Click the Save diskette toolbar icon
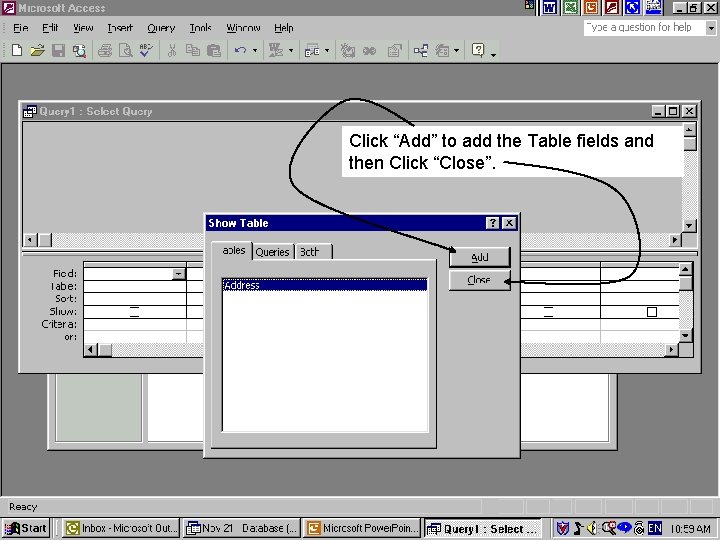The width and height of the screenshot is (720, 540). click(x=58, y=50)
